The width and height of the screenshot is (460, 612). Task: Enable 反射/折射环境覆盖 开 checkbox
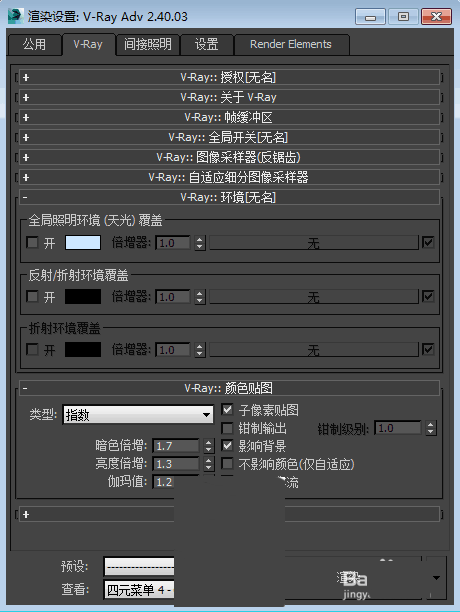(32, 297)
